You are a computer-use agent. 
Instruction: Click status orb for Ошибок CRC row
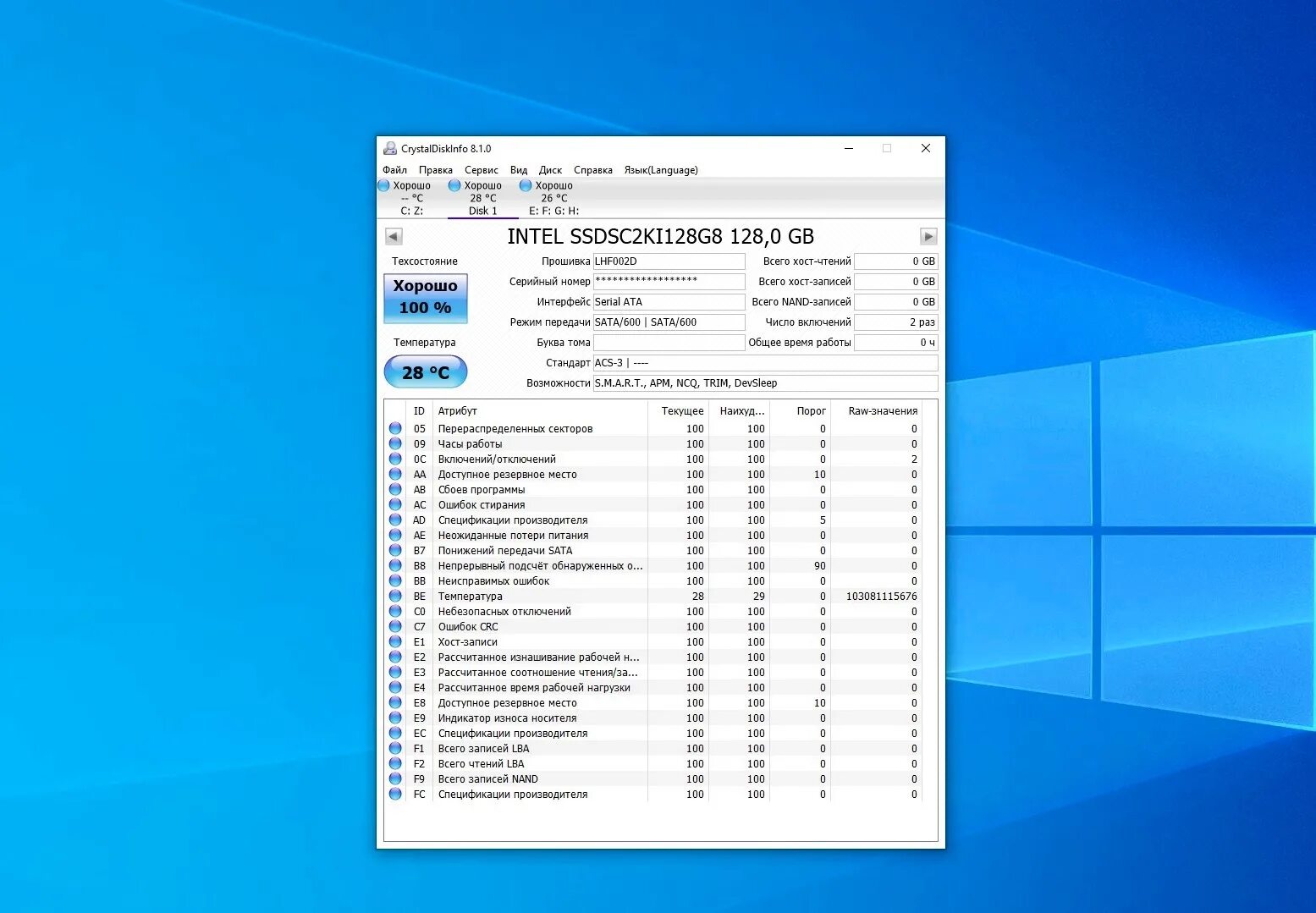click(x=395, y=626)
